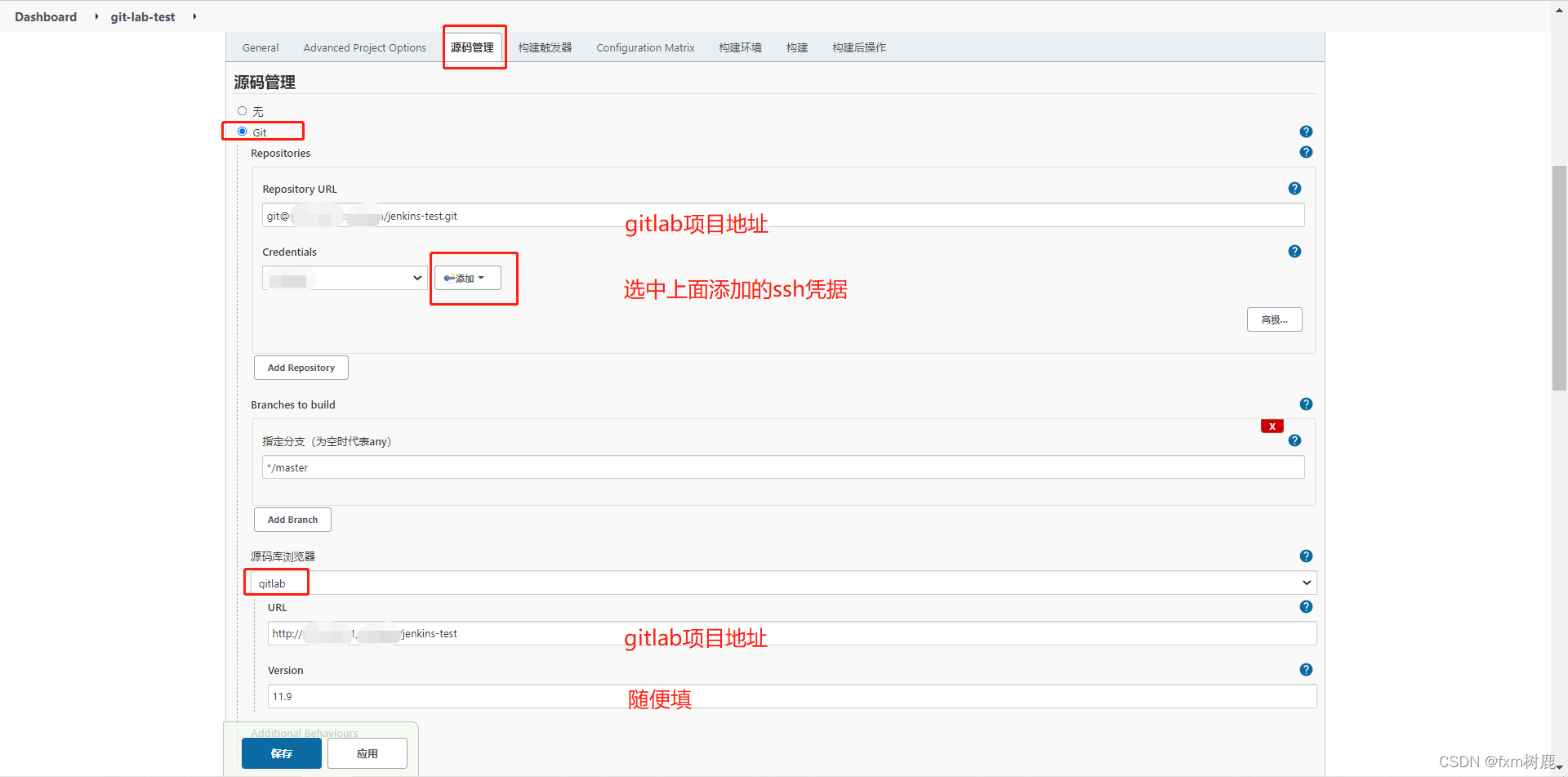Switch to the General tab
Image resolution: width=1568 pixels, height=777 pixels.
coord(261,47)
